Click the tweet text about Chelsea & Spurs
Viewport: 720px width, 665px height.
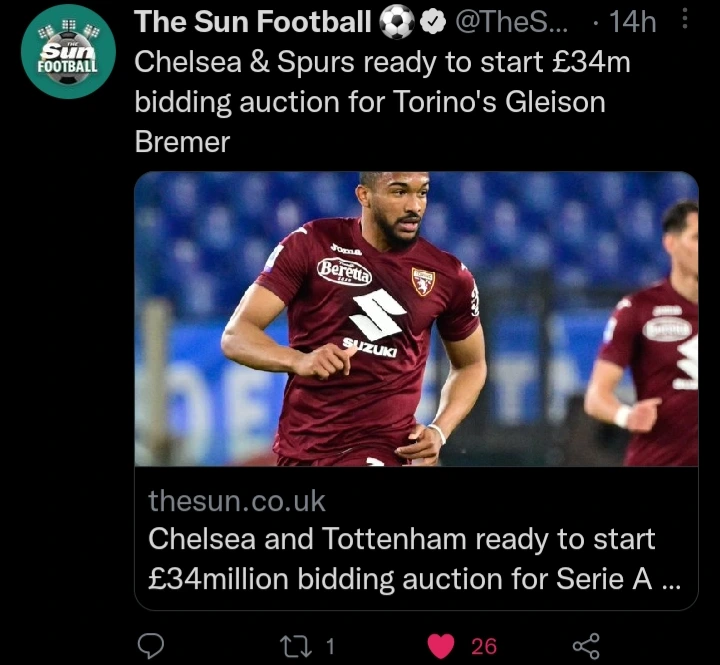(x=382, y=101)
